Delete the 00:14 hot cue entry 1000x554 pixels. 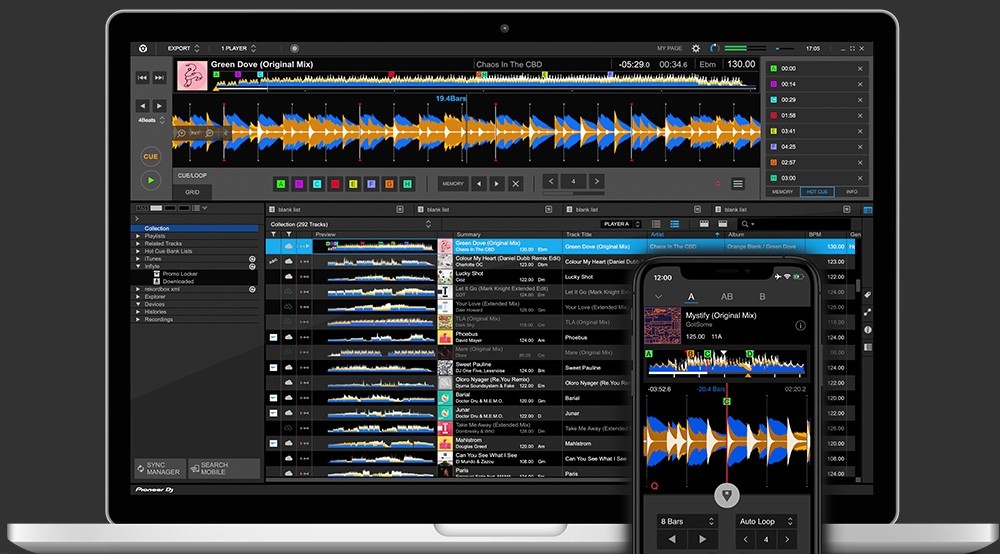[859, 84]
